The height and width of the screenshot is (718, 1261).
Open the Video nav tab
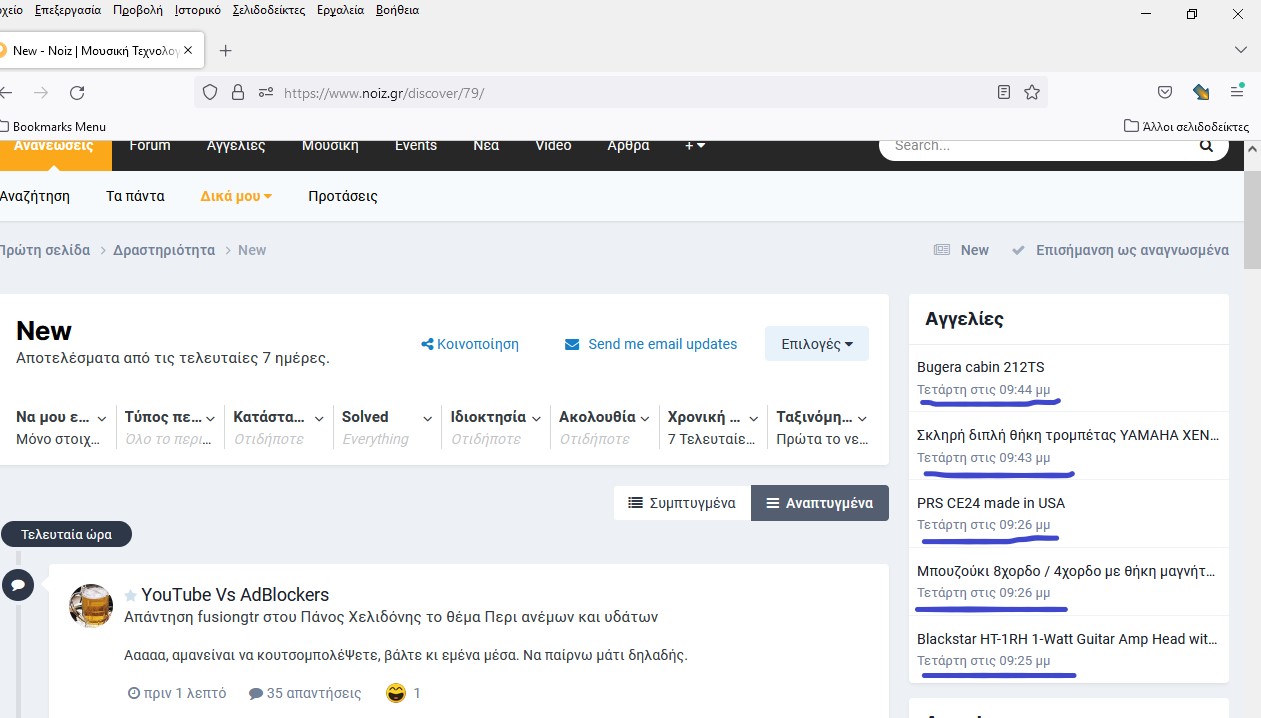[553, 146]
